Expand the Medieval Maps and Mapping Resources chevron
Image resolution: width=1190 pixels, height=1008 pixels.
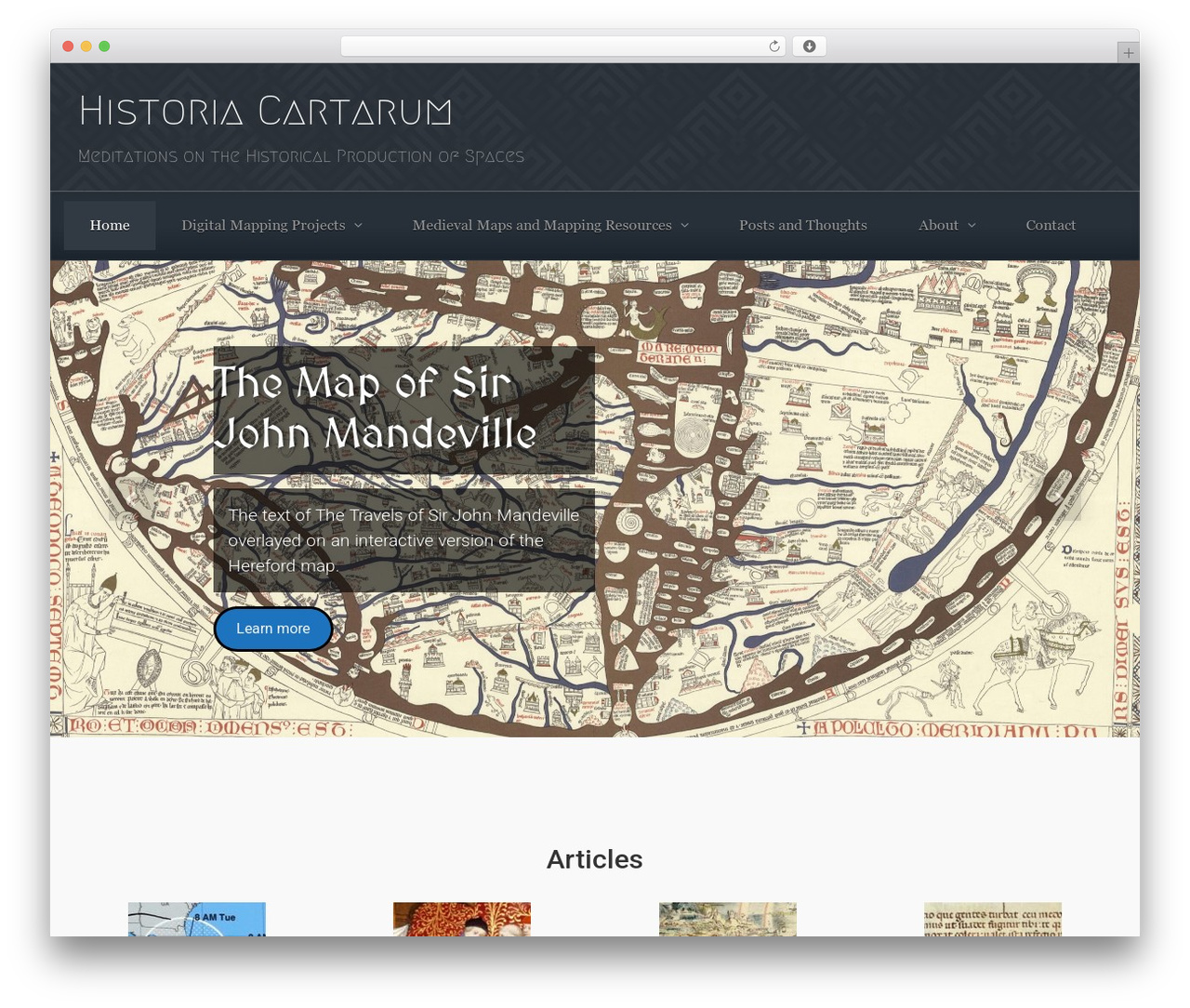685,226
